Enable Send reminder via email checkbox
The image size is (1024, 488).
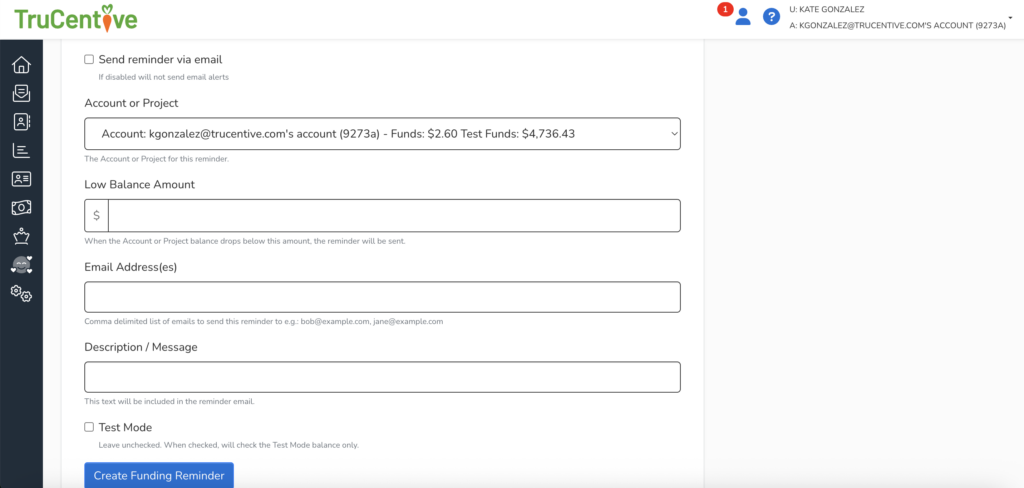[x=89, y=60]
